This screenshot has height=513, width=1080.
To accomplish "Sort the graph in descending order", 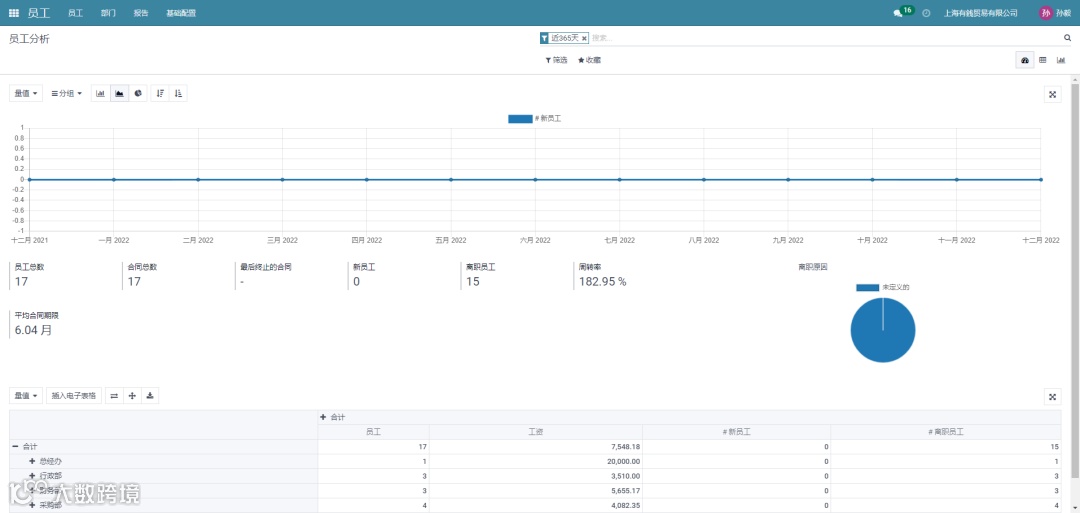I will pyautogui.click(x=160, y=94).
